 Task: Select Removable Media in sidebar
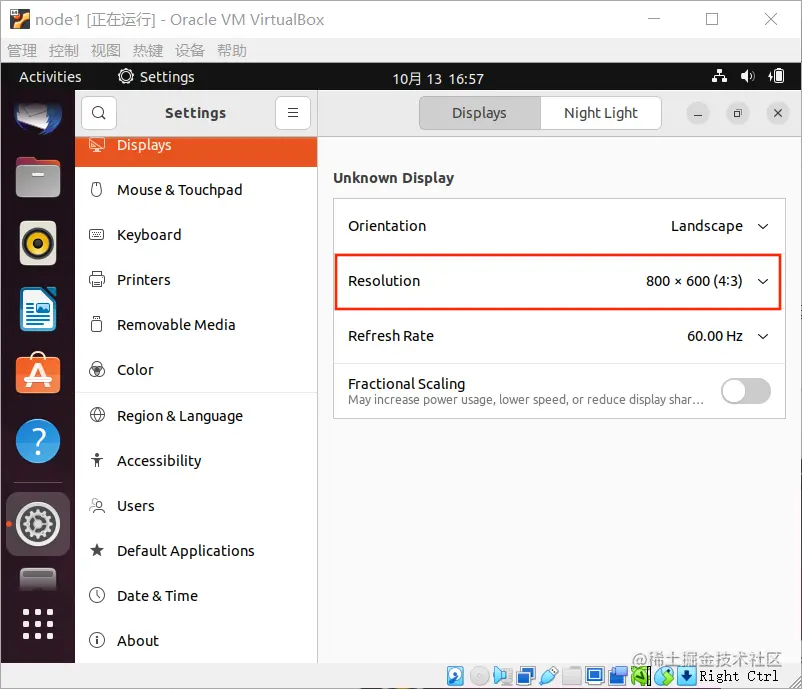196,325
